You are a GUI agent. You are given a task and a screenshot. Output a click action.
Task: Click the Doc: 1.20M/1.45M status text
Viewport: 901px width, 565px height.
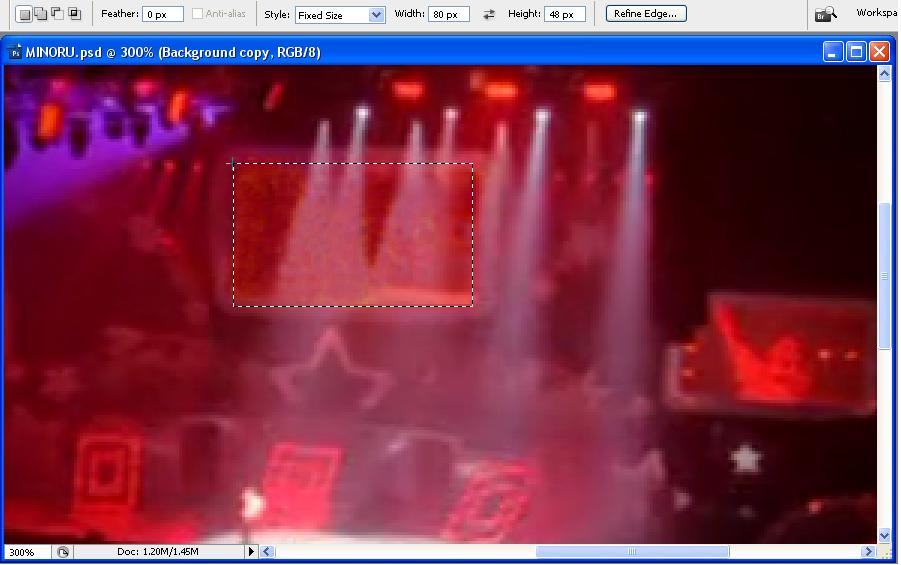click(158, 552)
